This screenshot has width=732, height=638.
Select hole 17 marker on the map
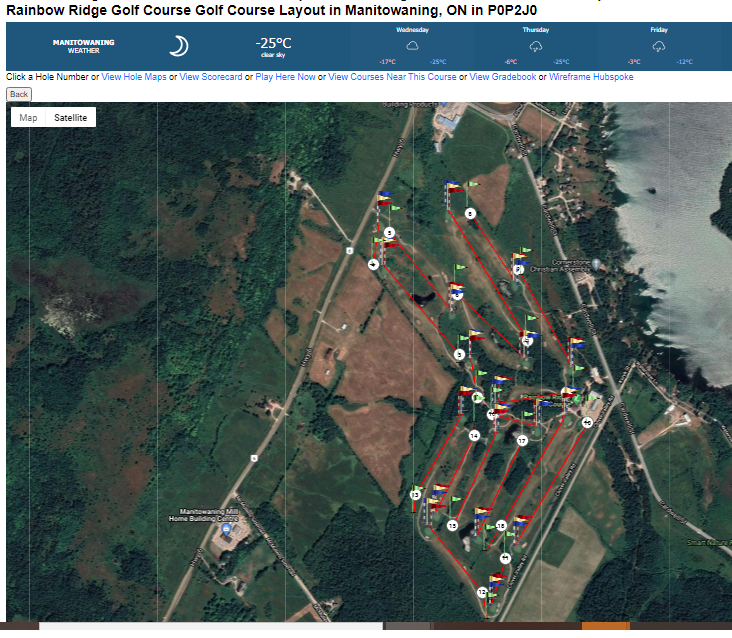(522, 441)
